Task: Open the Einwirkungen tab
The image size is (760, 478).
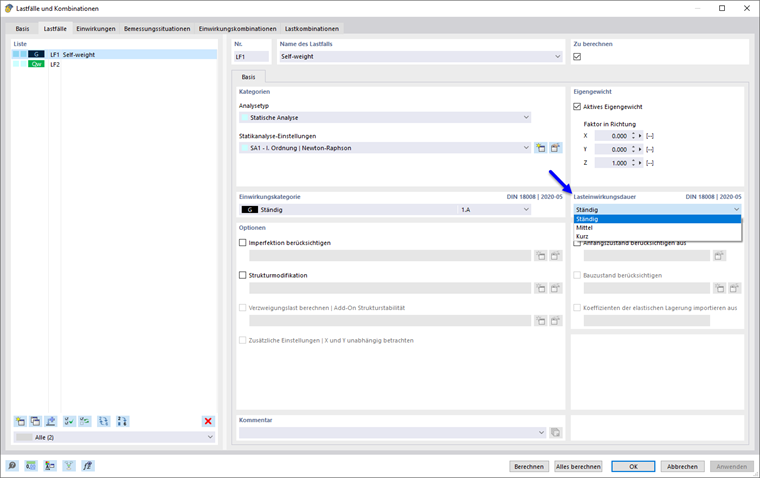Action: point(95,29)
